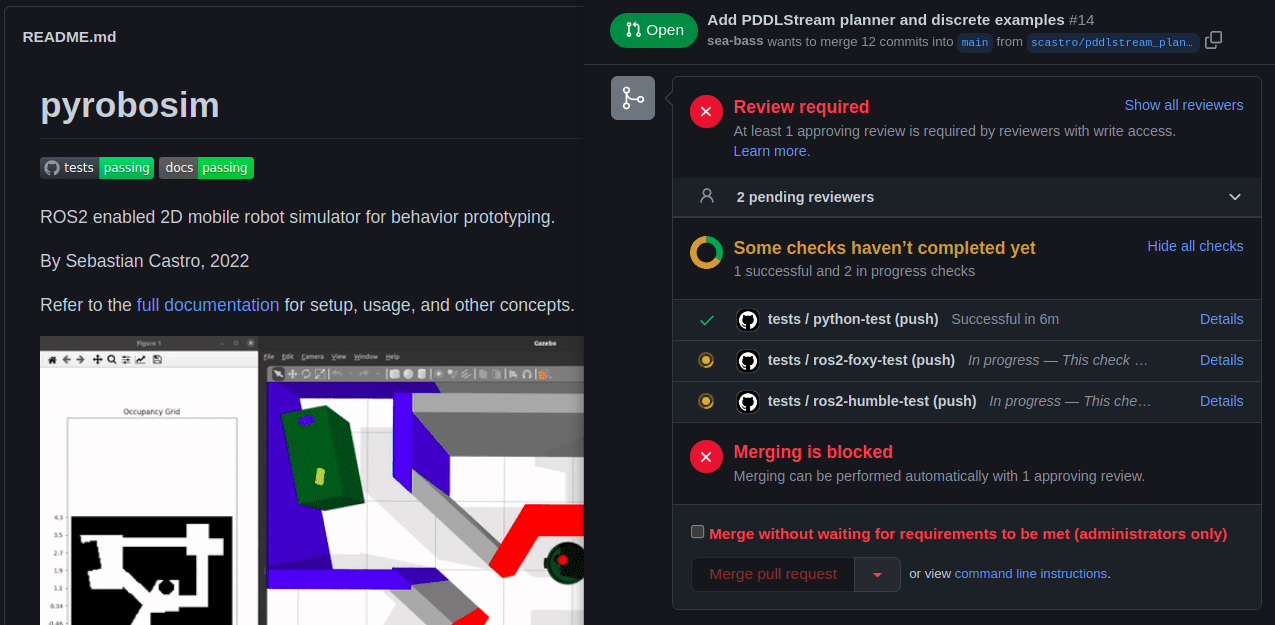
Task: Click the green checkmark for python-test
Action: (x=707, y=320)
